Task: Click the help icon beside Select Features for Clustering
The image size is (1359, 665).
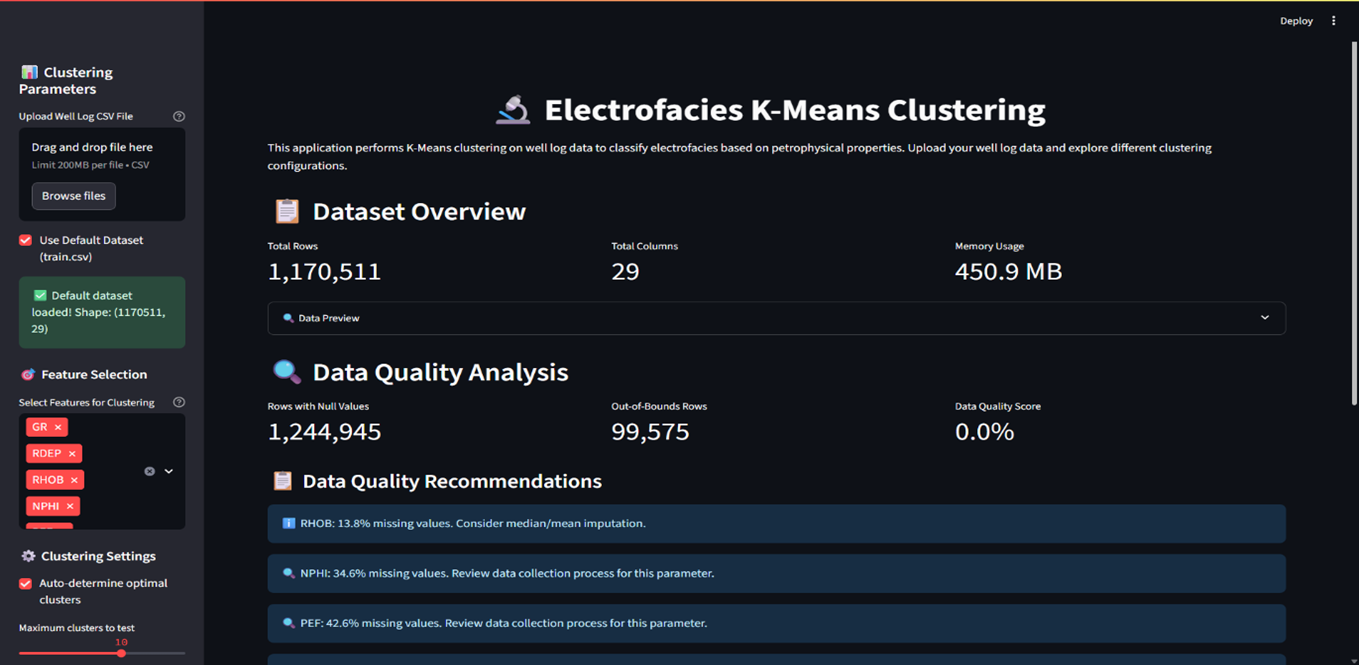Action: pos(178,401)
